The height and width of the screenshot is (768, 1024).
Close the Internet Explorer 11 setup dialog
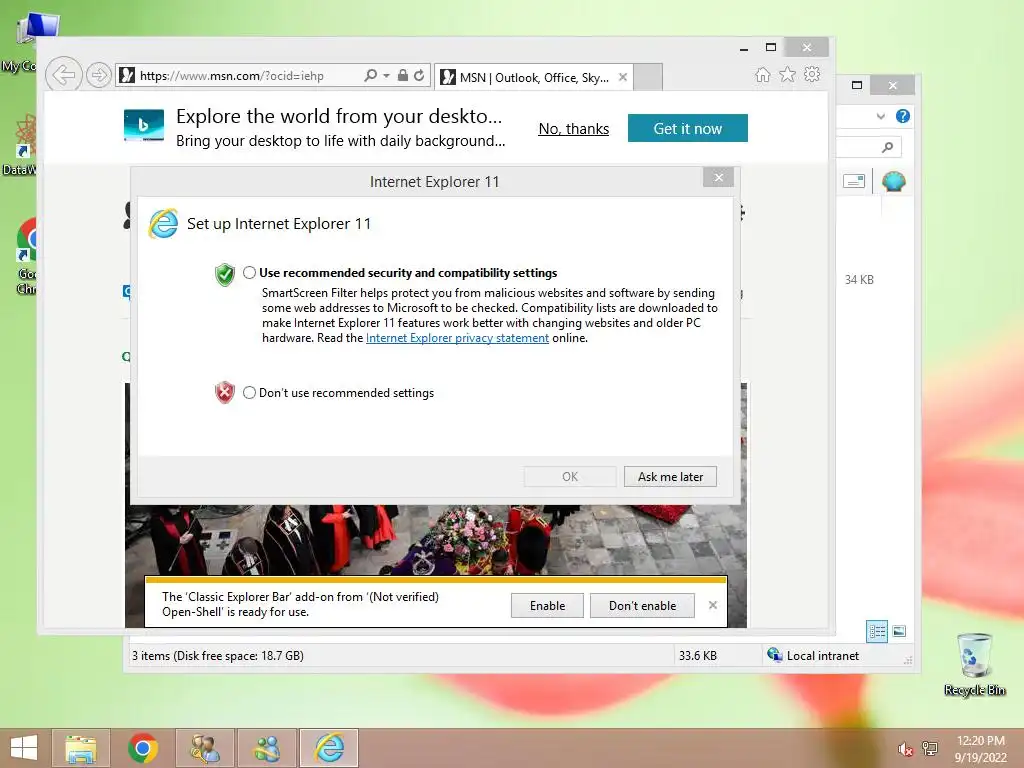(x=718, y=178)
